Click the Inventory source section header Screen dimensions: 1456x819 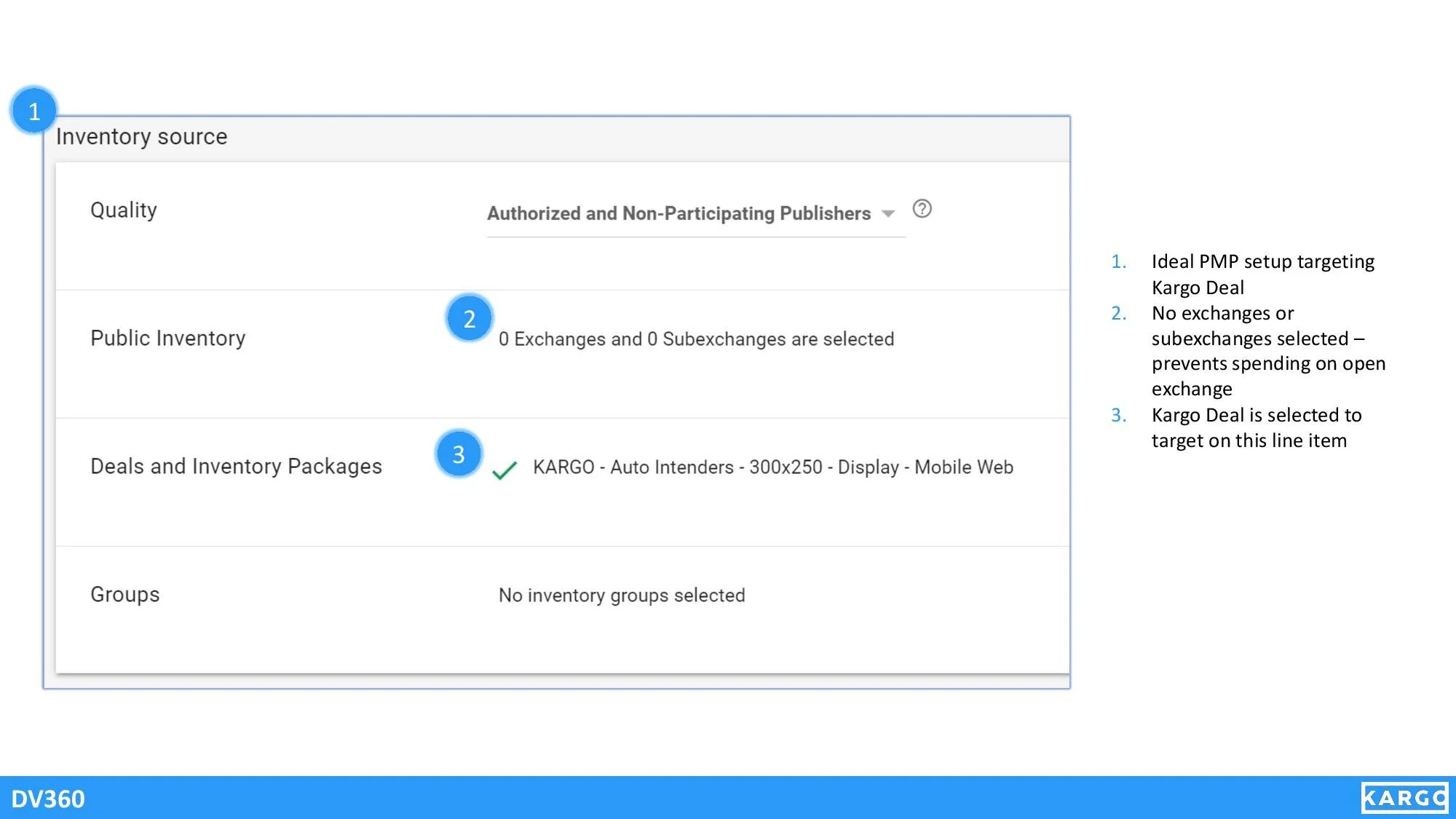(141, 136)
